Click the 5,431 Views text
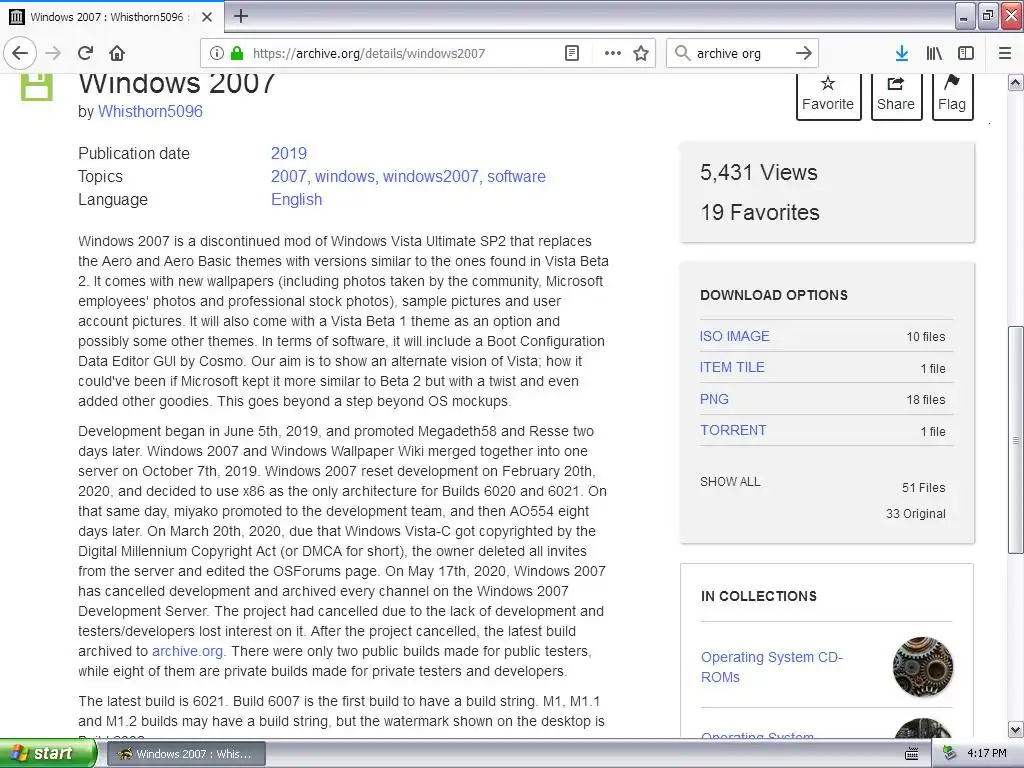The width and height of the screenshot is (1024, 768). [759, 172]
